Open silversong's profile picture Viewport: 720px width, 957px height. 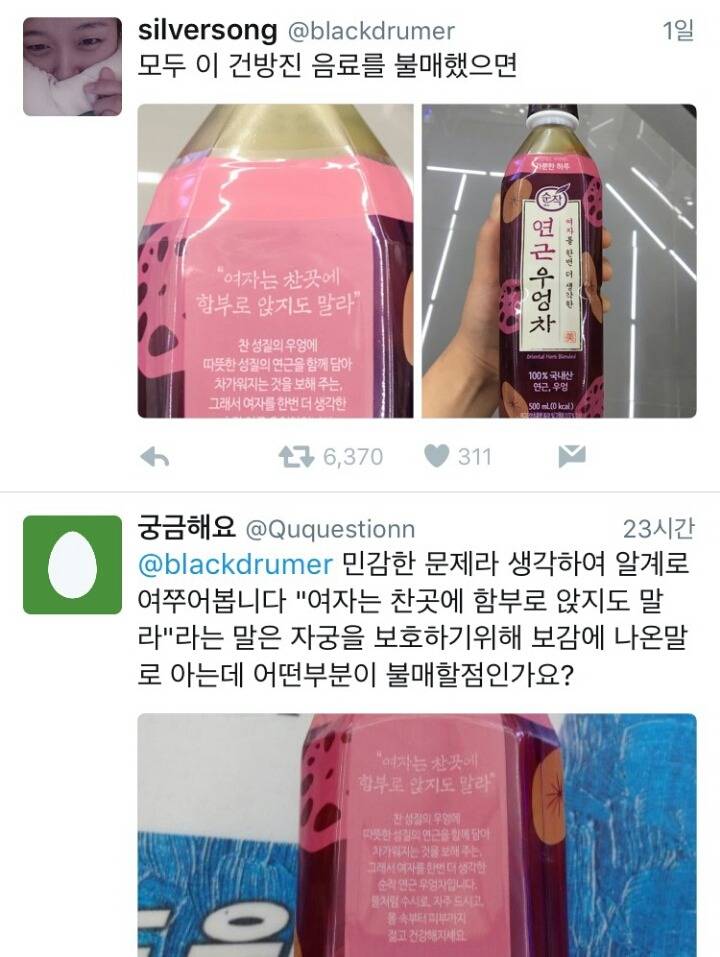tap(73, 67)
